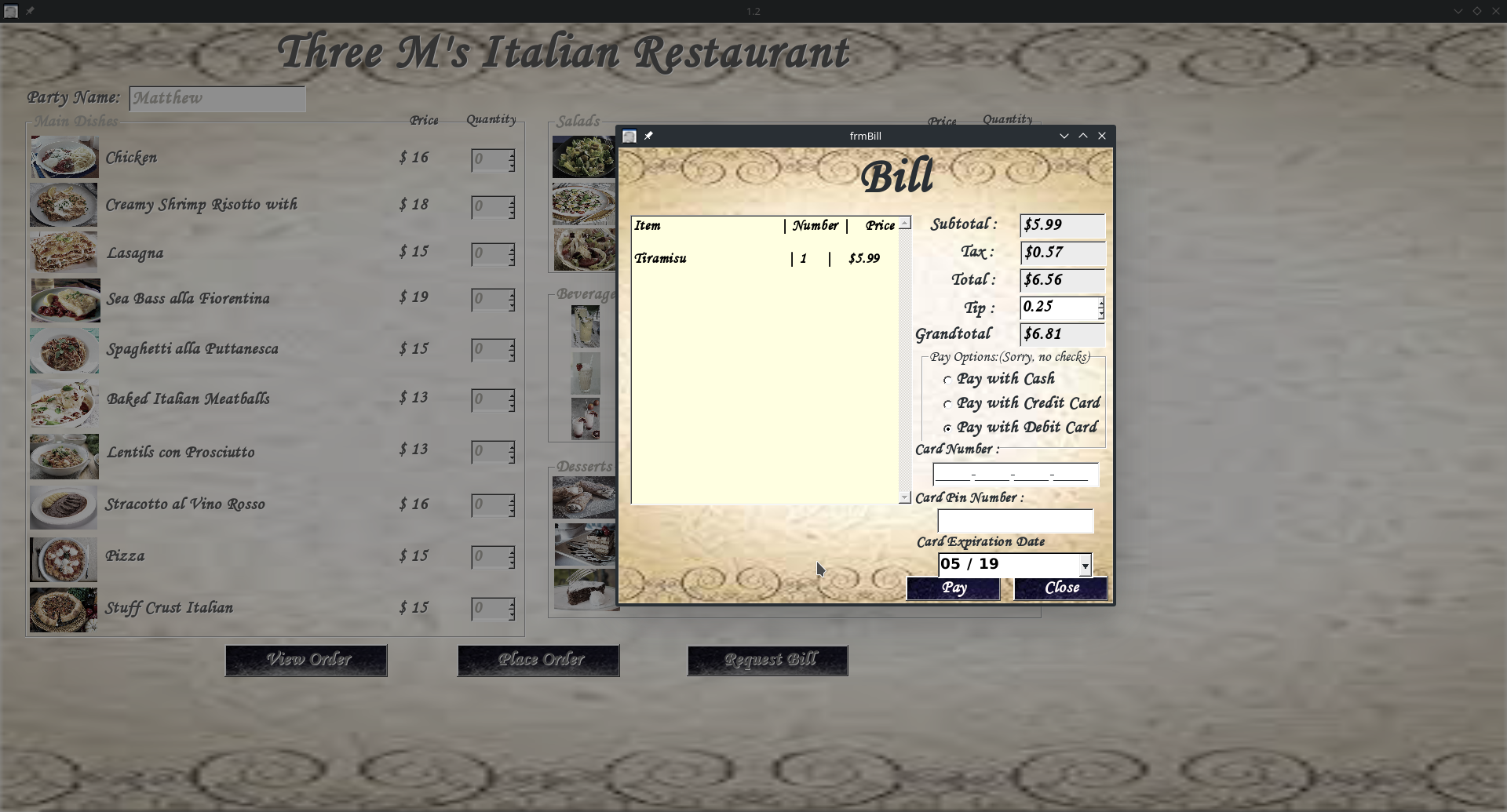Click the first salad photo under Salads
Image resolution: width=1507 pixels, height=812 pixels.
click(584, 157)
